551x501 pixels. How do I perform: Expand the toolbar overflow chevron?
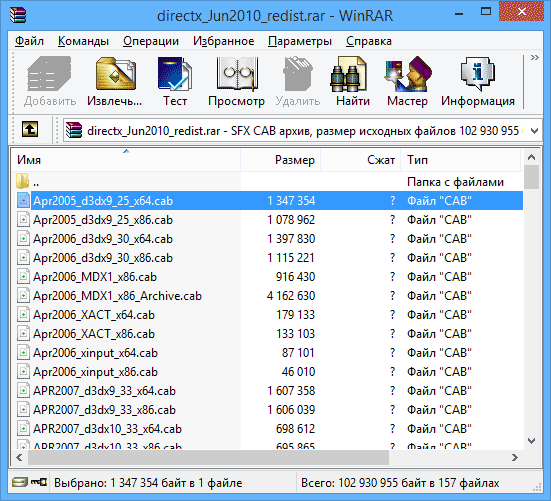pyautogui.click(x=534, y=58)
